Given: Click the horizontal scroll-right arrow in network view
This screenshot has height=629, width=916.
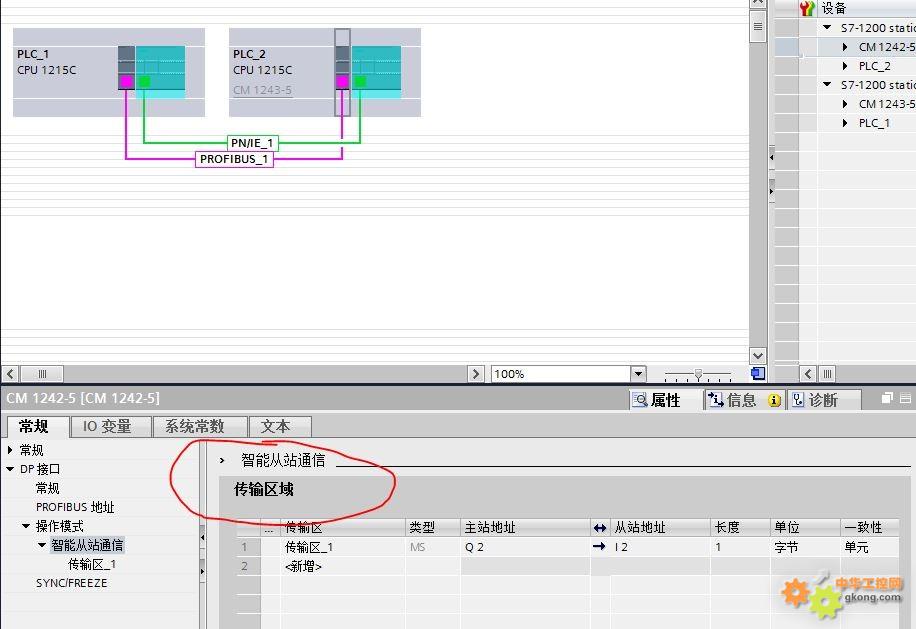Looking at the screenshot, I should tap(476, 373).
